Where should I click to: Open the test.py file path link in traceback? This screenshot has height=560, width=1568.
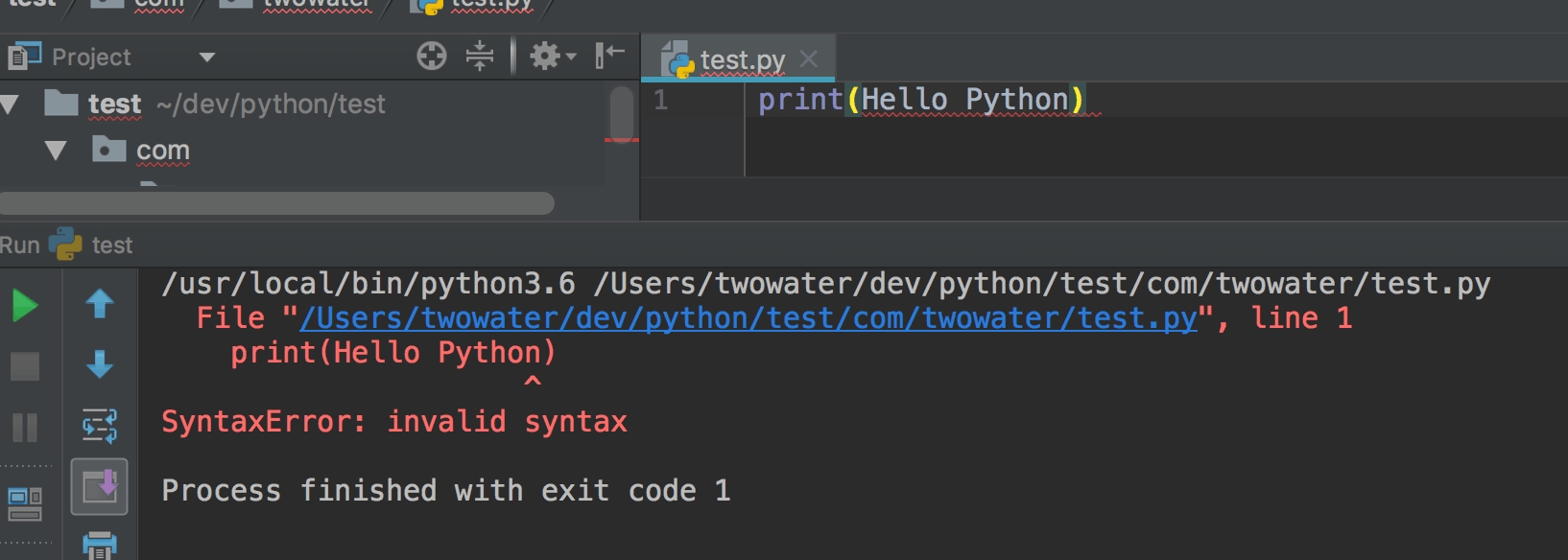tap(748, 318)
